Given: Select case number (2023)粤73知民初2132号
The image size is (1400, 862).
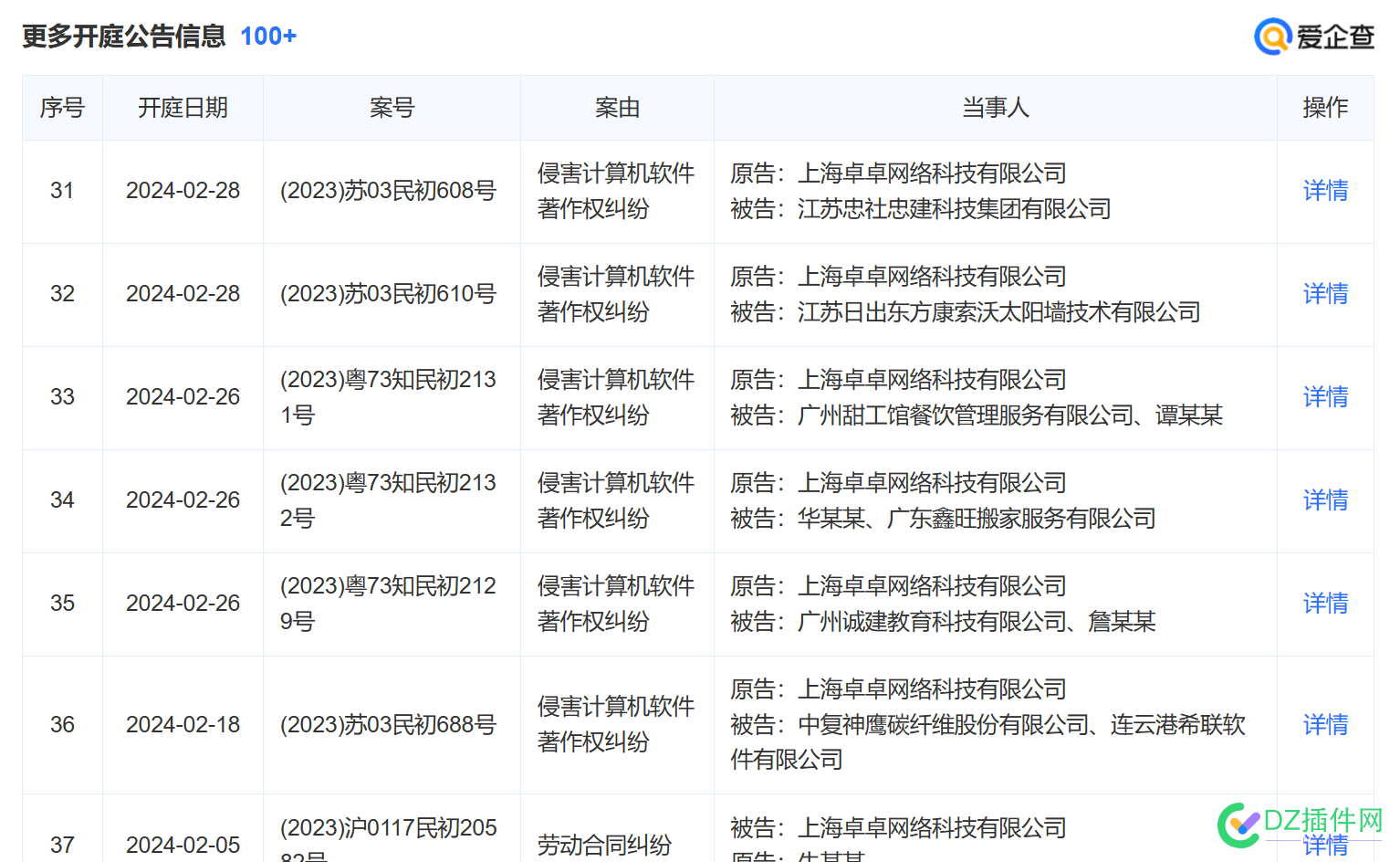Looking at the screenshot, I should click(388, 500).
